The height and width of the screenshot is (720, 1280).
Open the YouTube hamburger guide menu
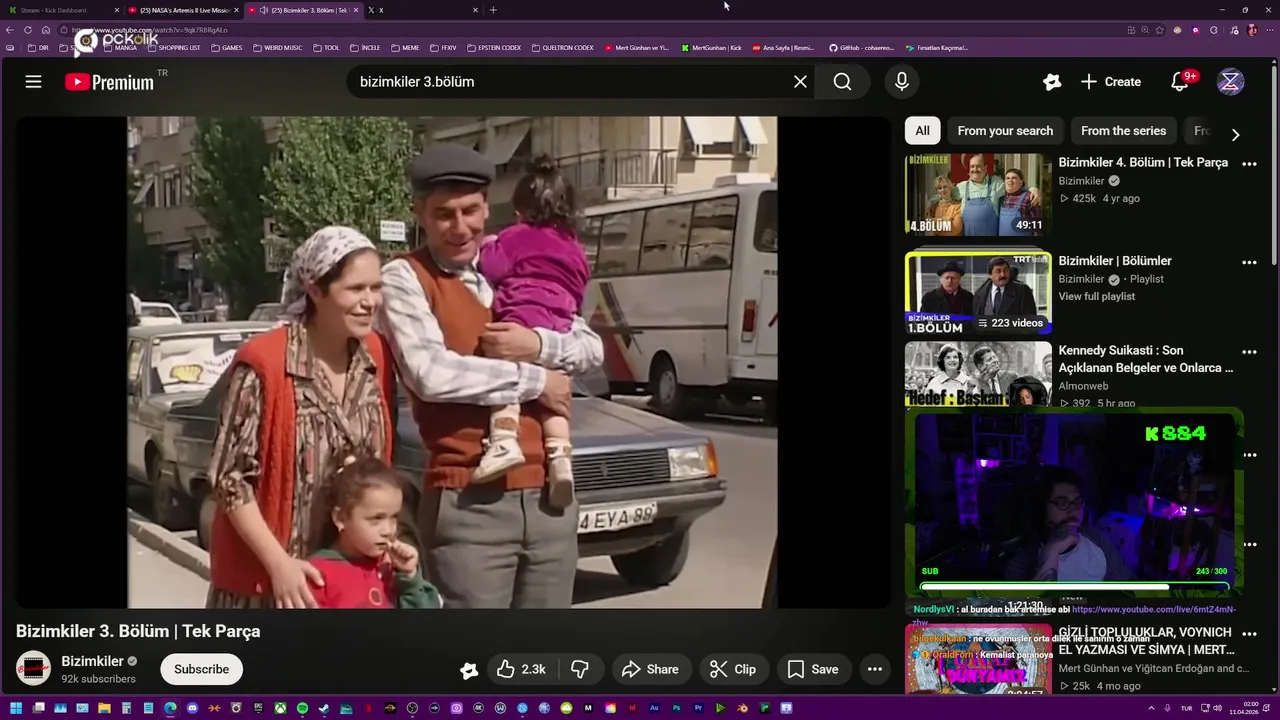pos(33,82)
